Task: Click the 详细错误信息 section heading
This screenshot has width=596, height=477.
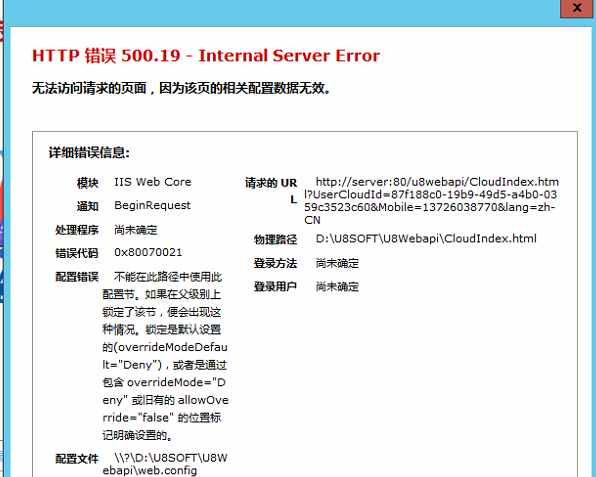Action: 89,152
